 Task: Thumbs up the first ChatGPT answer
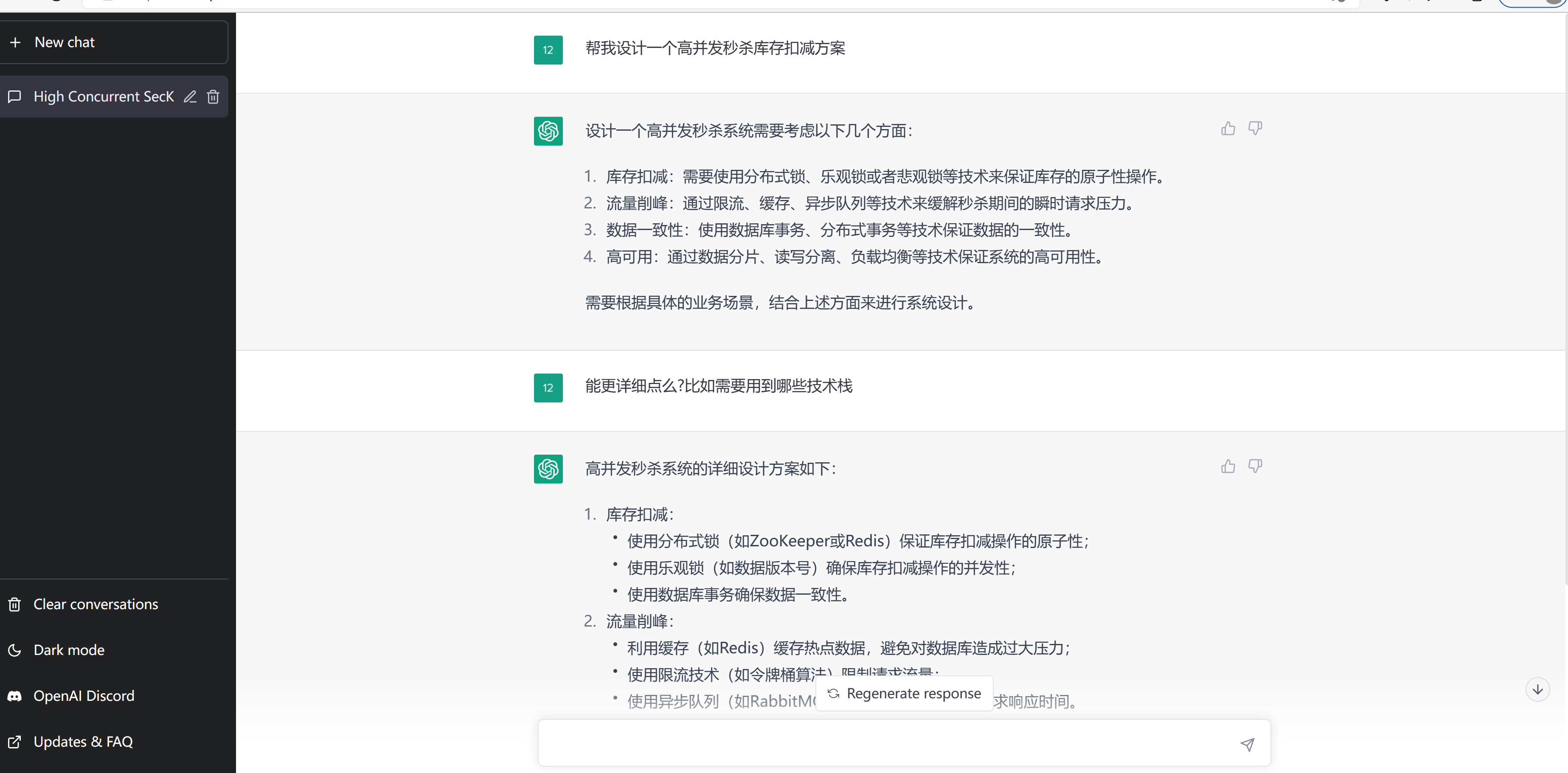pos(1228,129)
